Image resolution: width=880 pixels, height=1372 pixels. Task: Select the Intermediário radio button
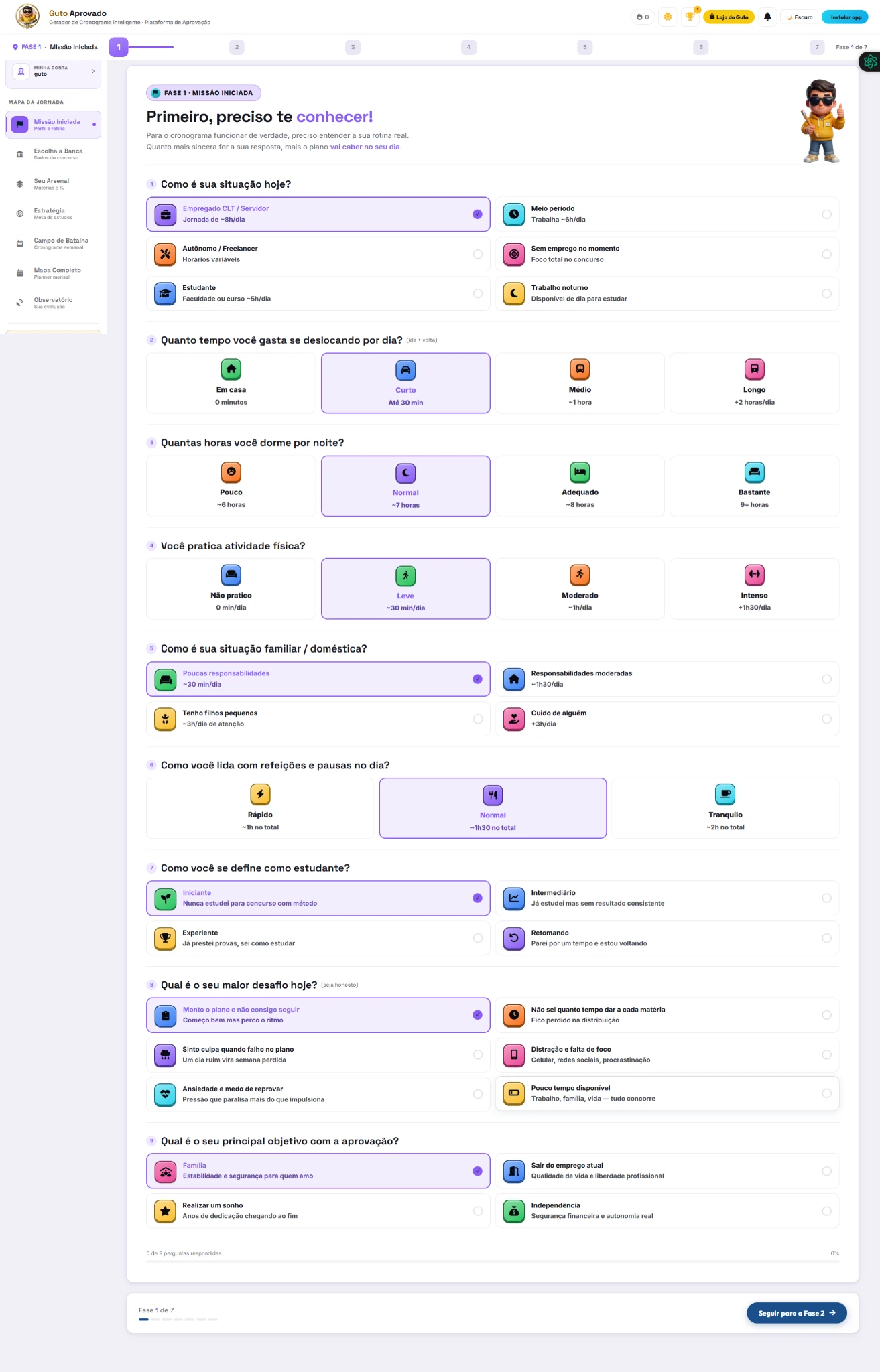click(x=826, y=898)
